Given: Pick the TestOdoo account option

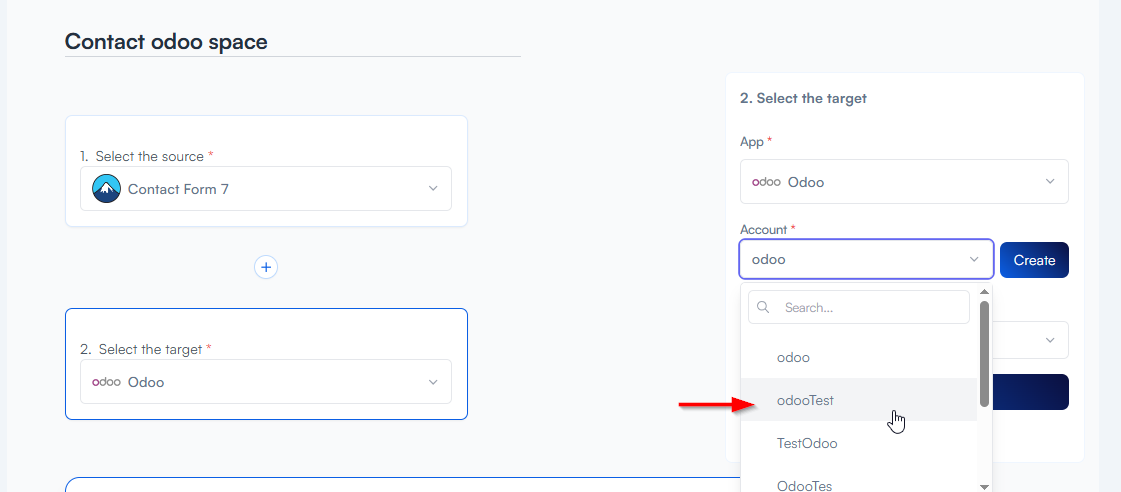Looking at the screenshot, I should pyautogui.click(x=807, y=443).
